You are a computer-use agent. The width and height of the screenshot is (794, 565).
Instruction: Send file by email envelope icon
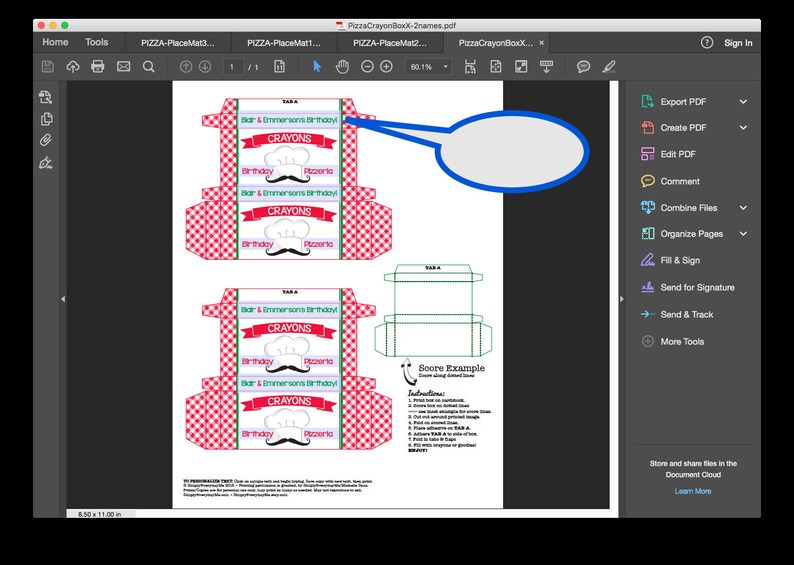click(x=124, y=66)
